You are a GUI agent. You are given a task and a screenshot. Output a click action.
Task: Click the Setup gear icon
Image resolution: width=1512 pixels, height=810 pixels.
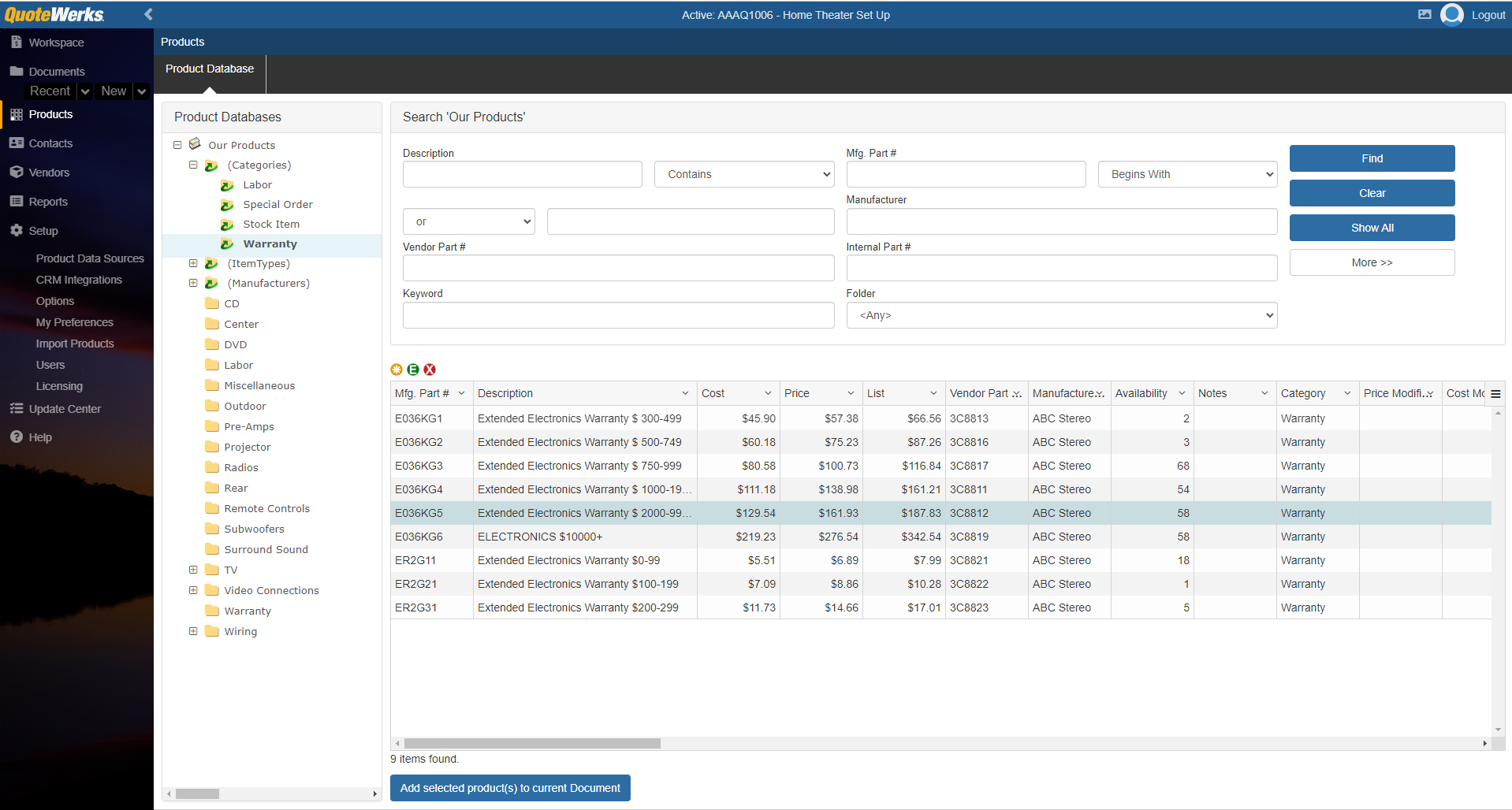pyautogui.click(x=16, y=230)
